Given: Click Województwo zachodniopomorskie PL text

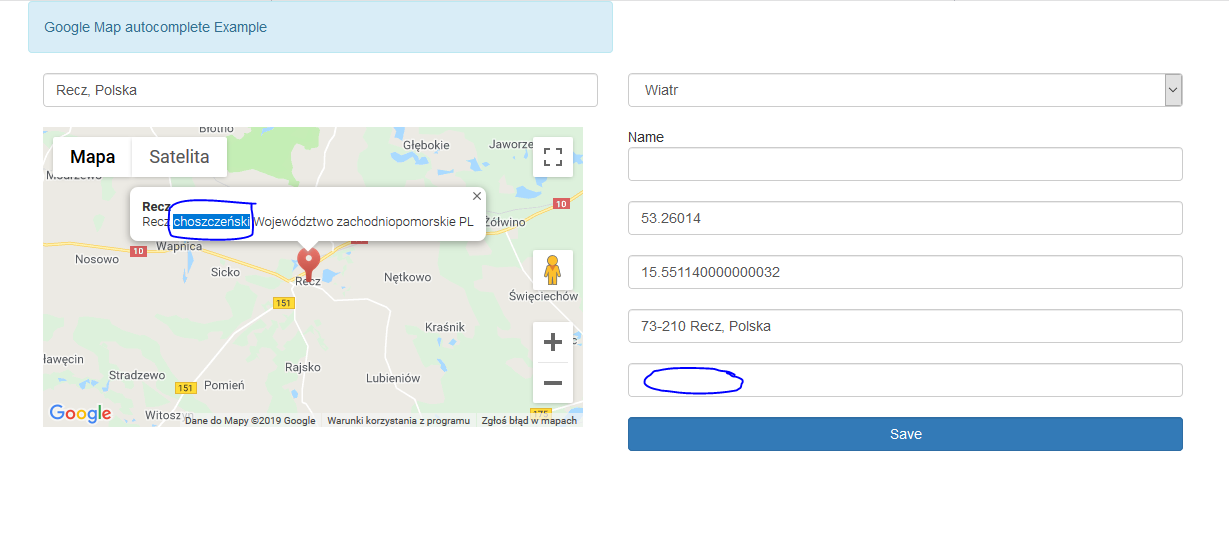Looking at the screenshot, I should point(363,221).
